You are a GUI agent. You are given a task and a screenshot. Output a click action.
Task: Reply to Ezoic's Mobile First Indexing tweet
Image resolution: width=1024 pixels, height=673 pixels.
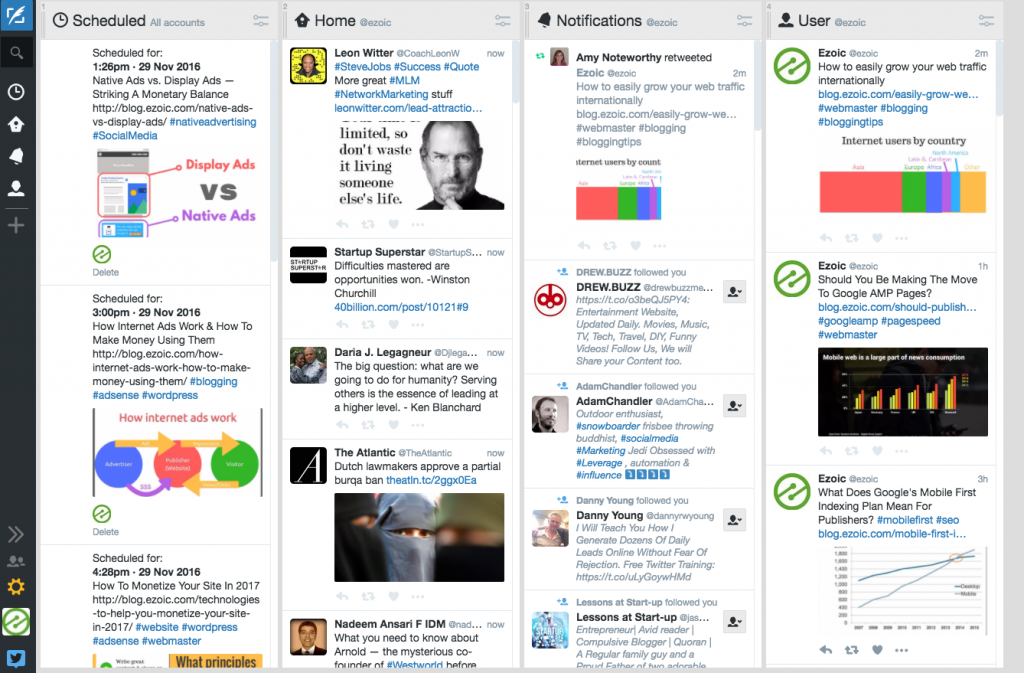pyautogui.click(x=825, y=650)
